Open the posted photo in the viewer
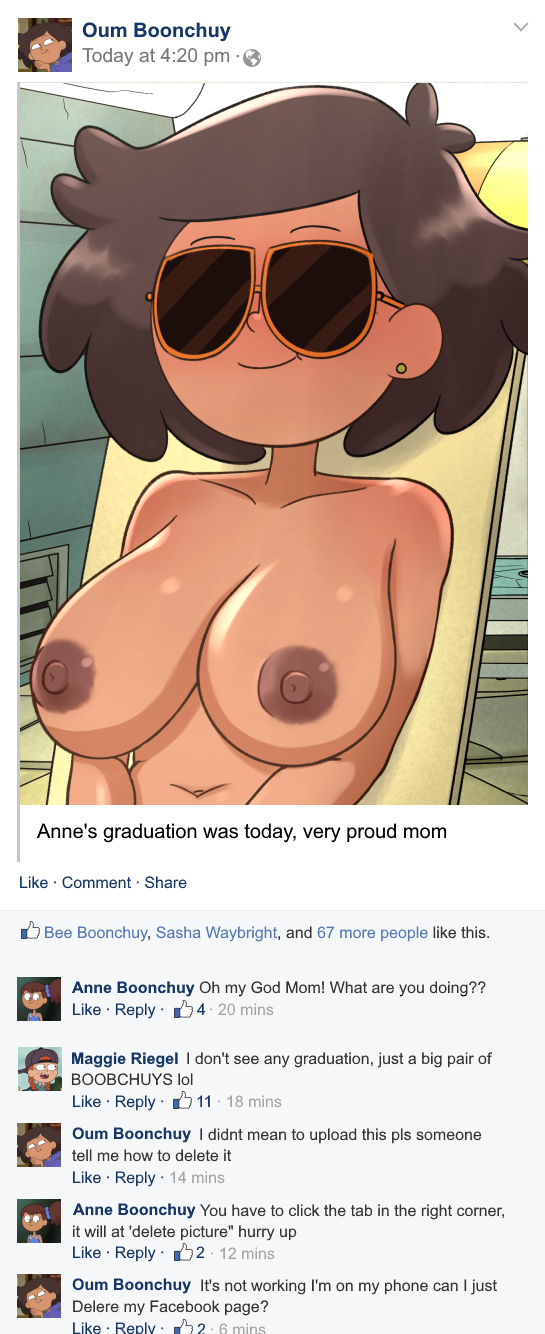The image size is (545, 1334). click(273, 443)
